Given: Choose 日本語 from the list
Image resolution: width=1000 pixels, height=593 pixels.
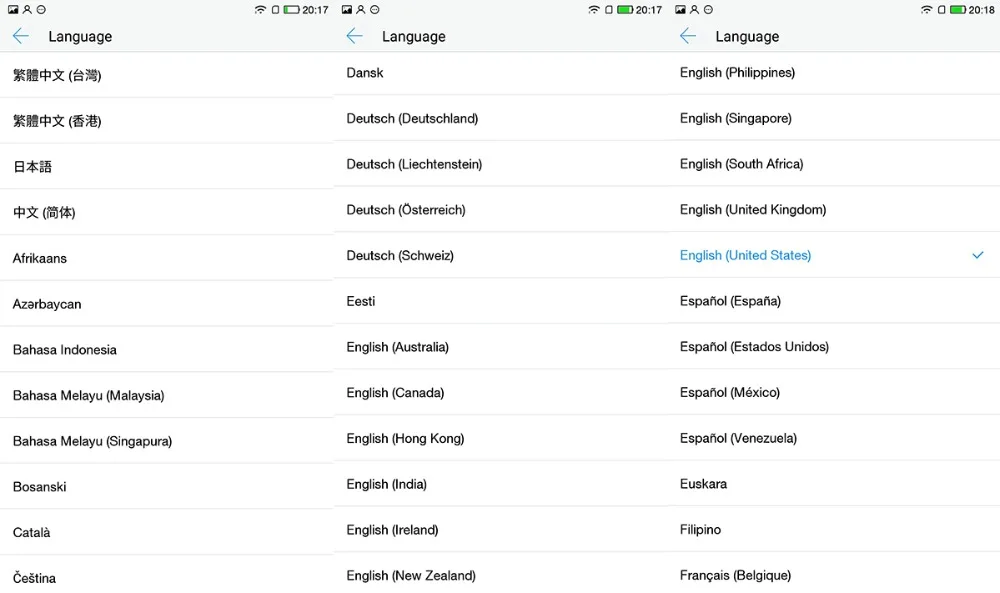Looking at the screenshot, I should click(166, 167).
